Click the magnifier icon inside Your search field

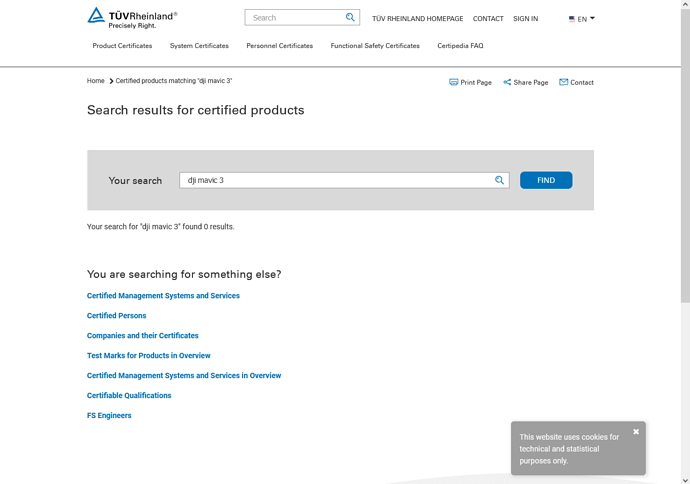pyautogui.click(x=499, y=180)
